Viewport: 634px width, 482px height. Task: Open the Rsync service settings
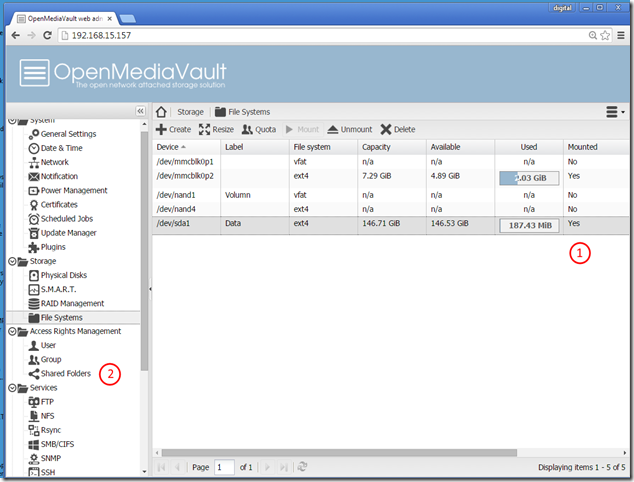point(44,430)
